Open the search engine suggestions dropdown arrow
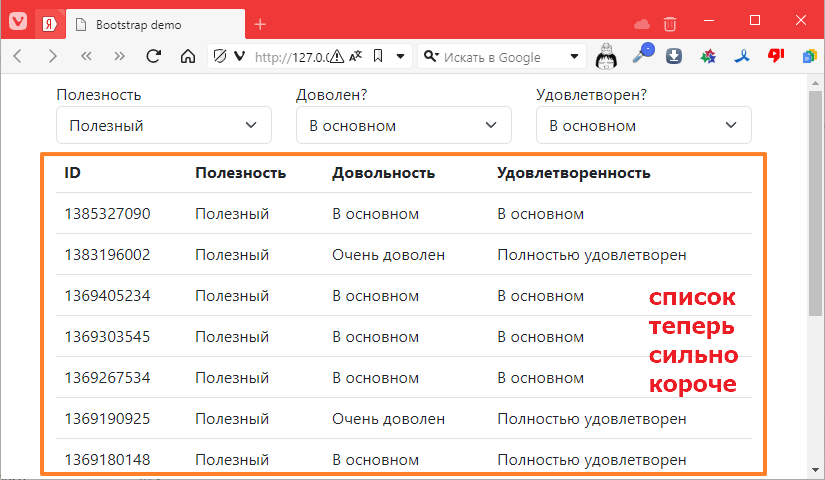This screenshot has width=825, height=480. 575,57
